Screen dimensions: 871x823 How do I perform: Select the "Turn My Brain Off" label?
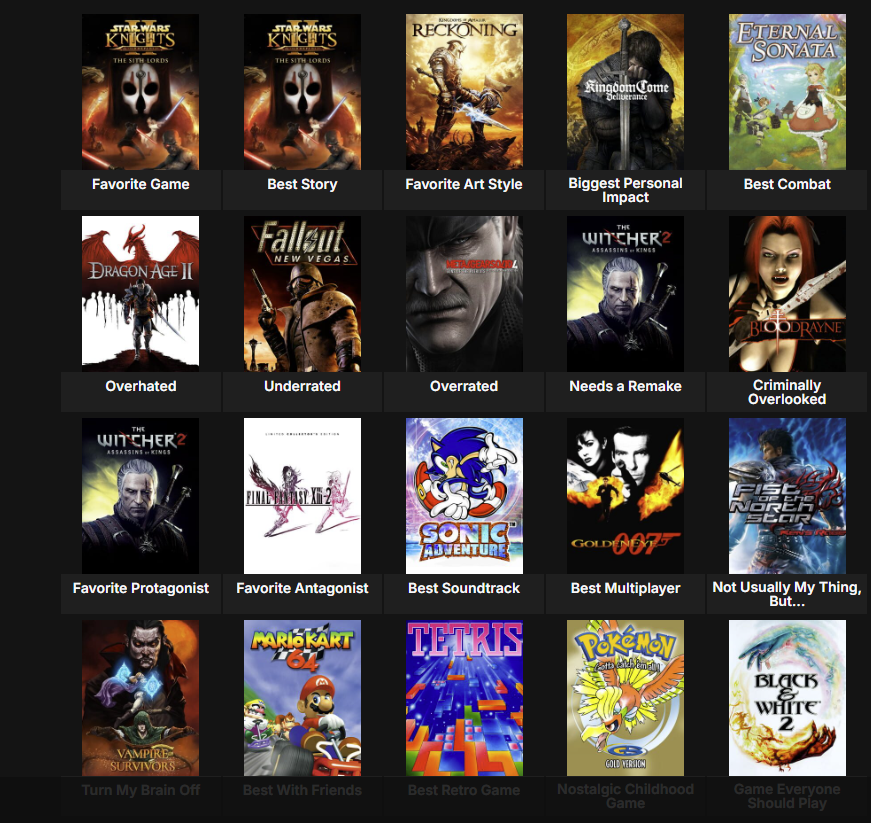coord(141,791)
